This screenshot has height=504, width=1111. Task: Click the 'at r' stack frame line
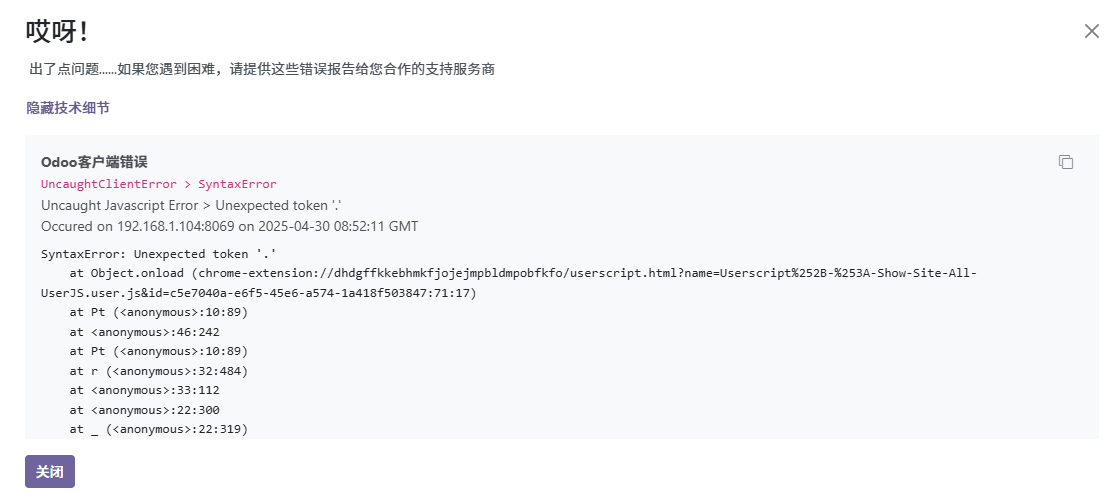pos(158,371)
